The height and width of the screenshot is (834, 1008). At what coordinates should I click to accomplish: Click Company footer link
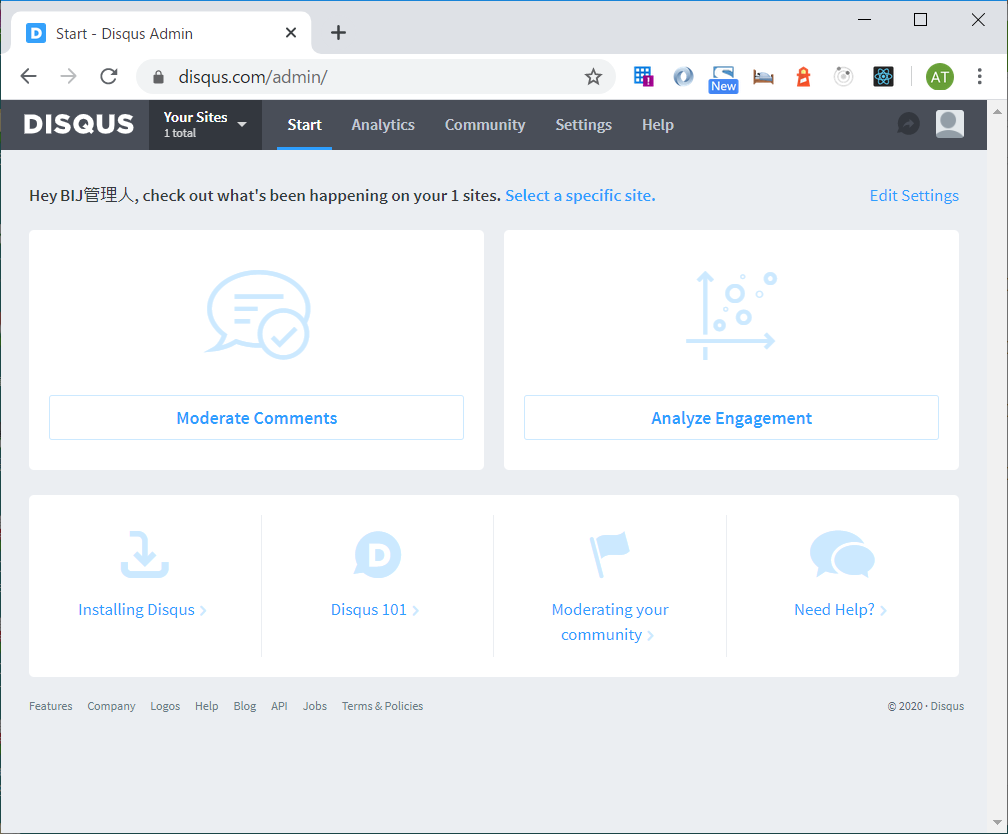tap(111, 706)
